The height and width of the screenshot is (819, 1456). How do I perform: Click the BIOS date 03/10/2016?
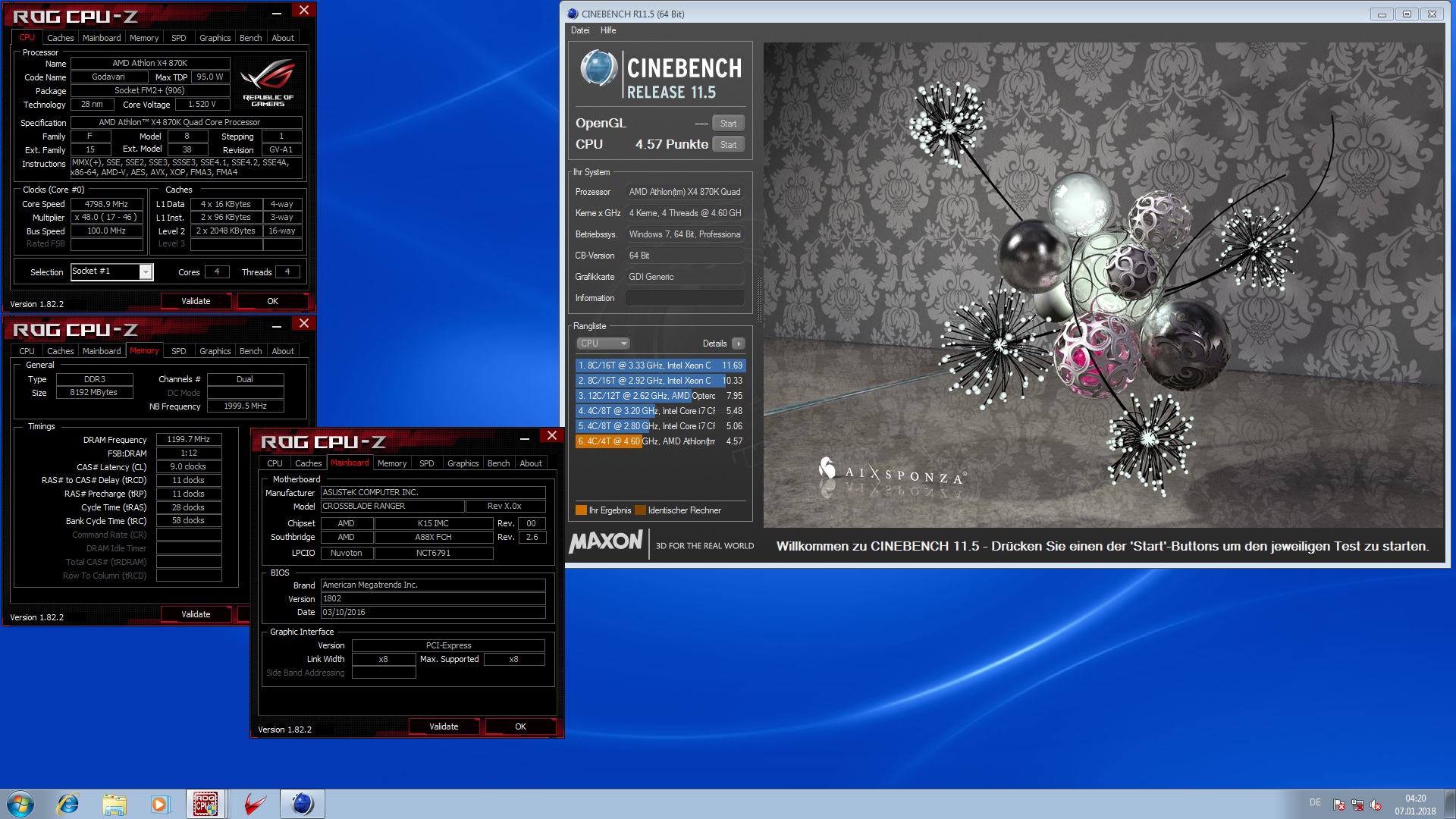[x=433, y=612]
